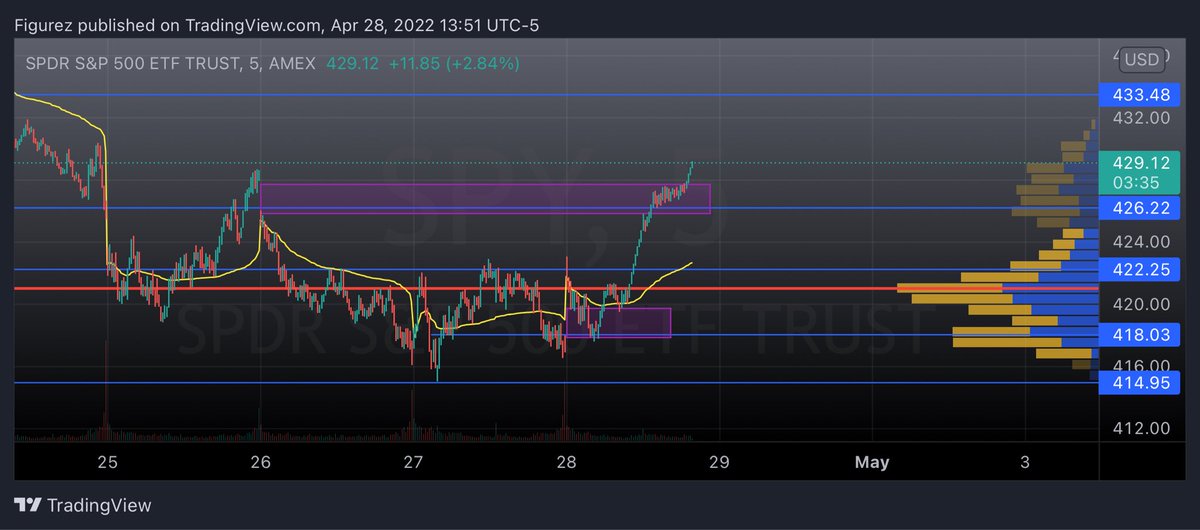Click the 432.00 axis price
Viewport: 1200px width, 530px height.
coord(1144,118)
